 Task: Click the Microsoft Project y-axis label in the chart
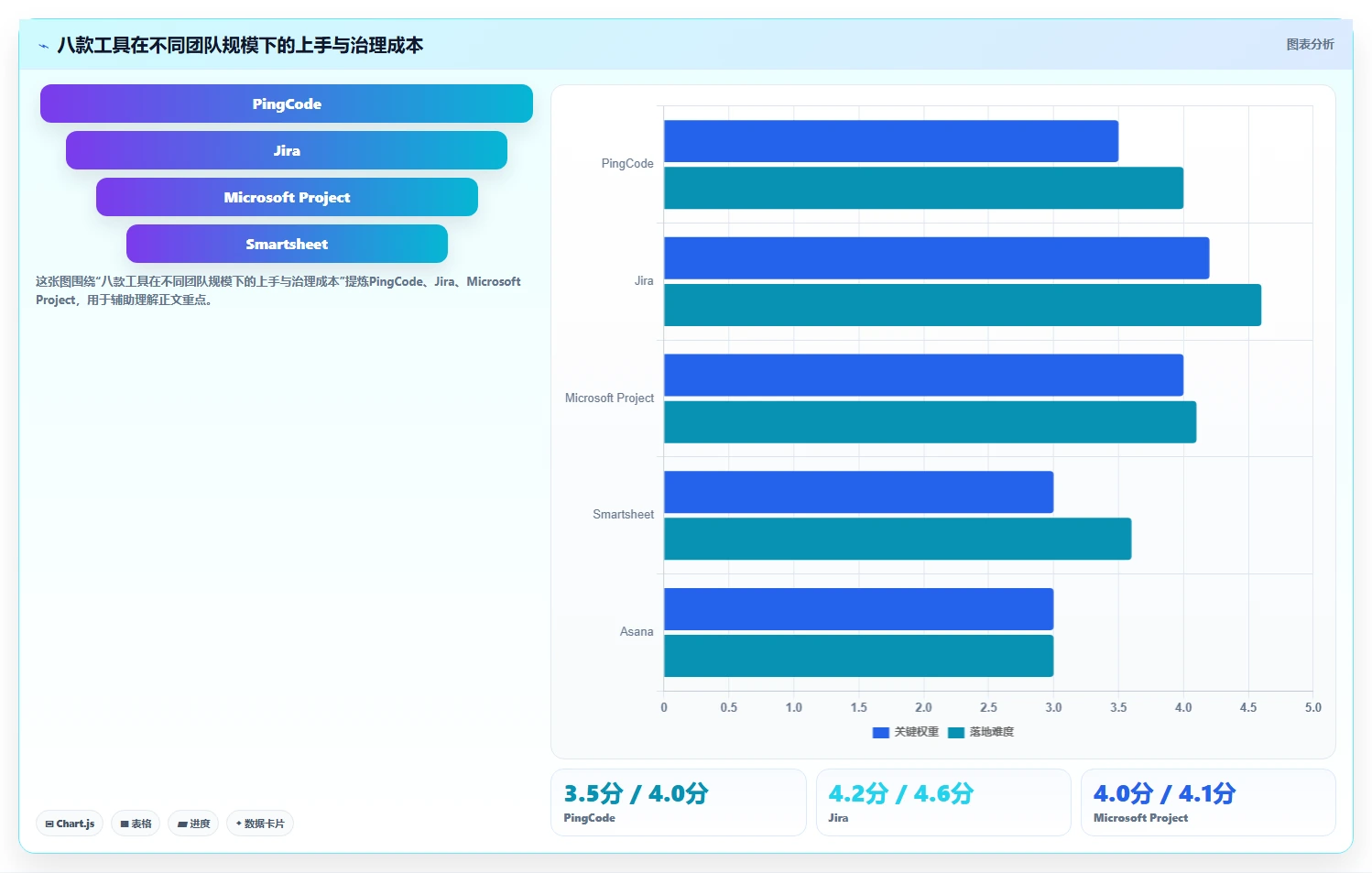pyautogui.click(x=609, y=398)
